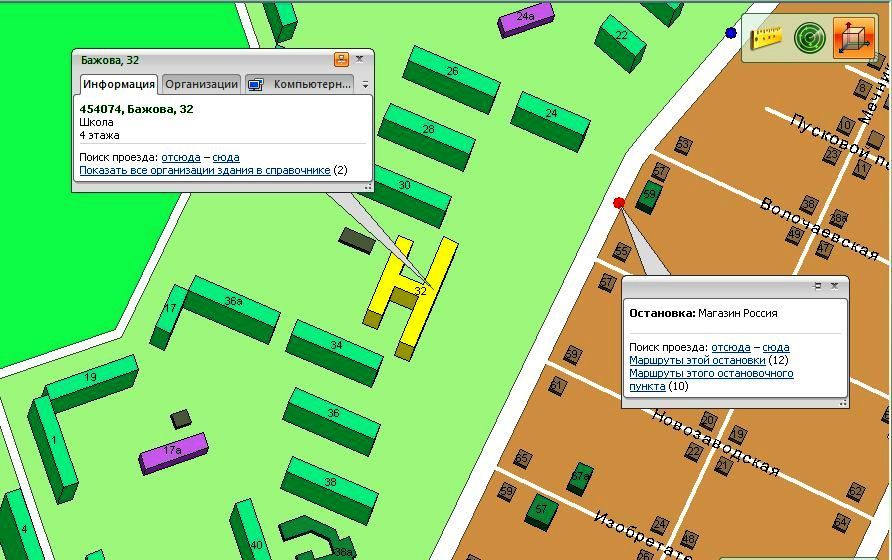Expand the tab overflow arrow in info card
The height and width of the screenshot is (560, 892).
pos(365,85)
